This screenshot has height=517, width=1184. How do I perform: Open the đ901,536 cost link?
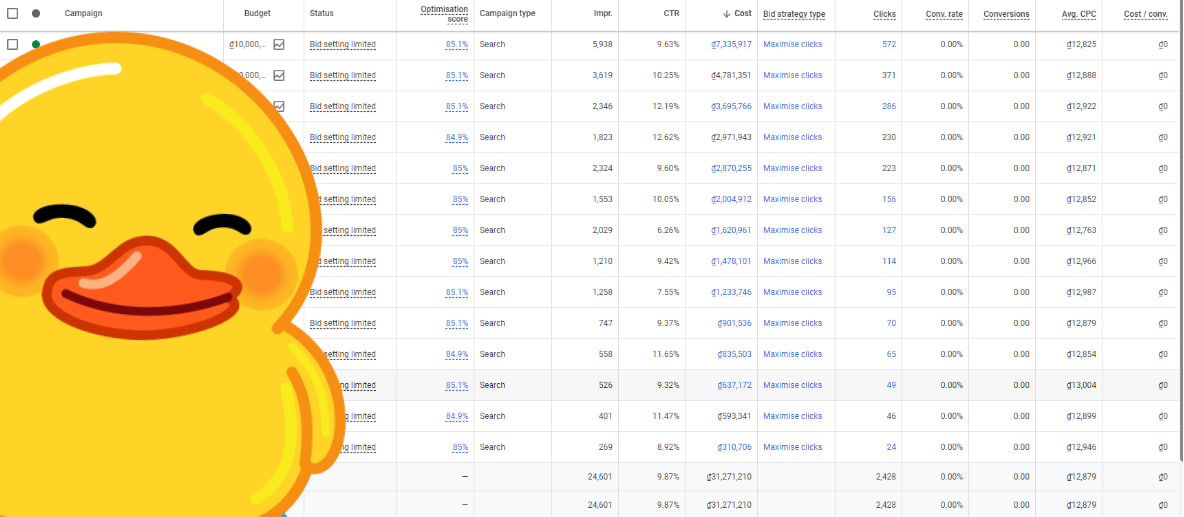734,323
